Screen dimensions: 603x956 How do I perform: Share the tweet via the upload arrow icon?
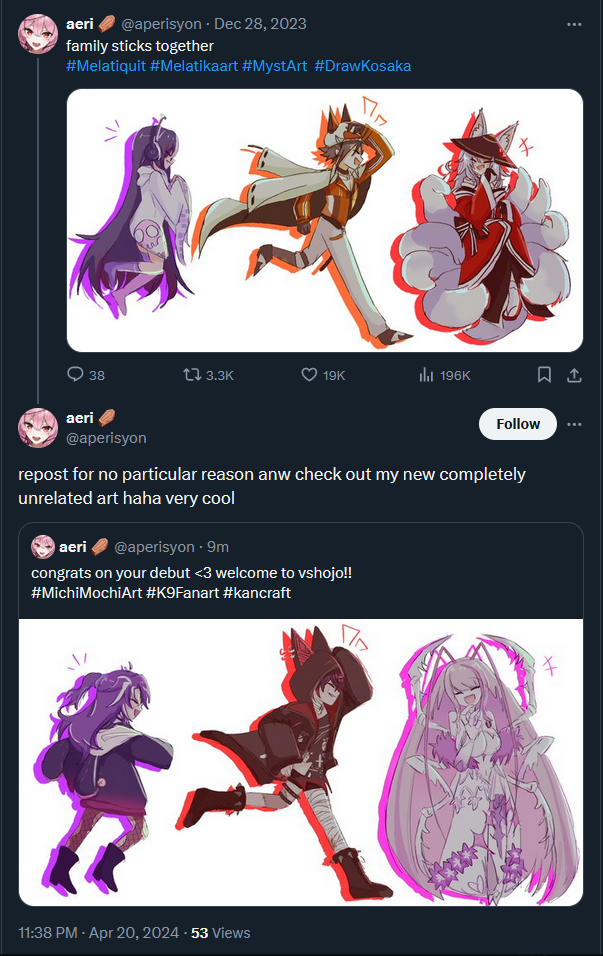pyautogui.click(x=574, y=375)
